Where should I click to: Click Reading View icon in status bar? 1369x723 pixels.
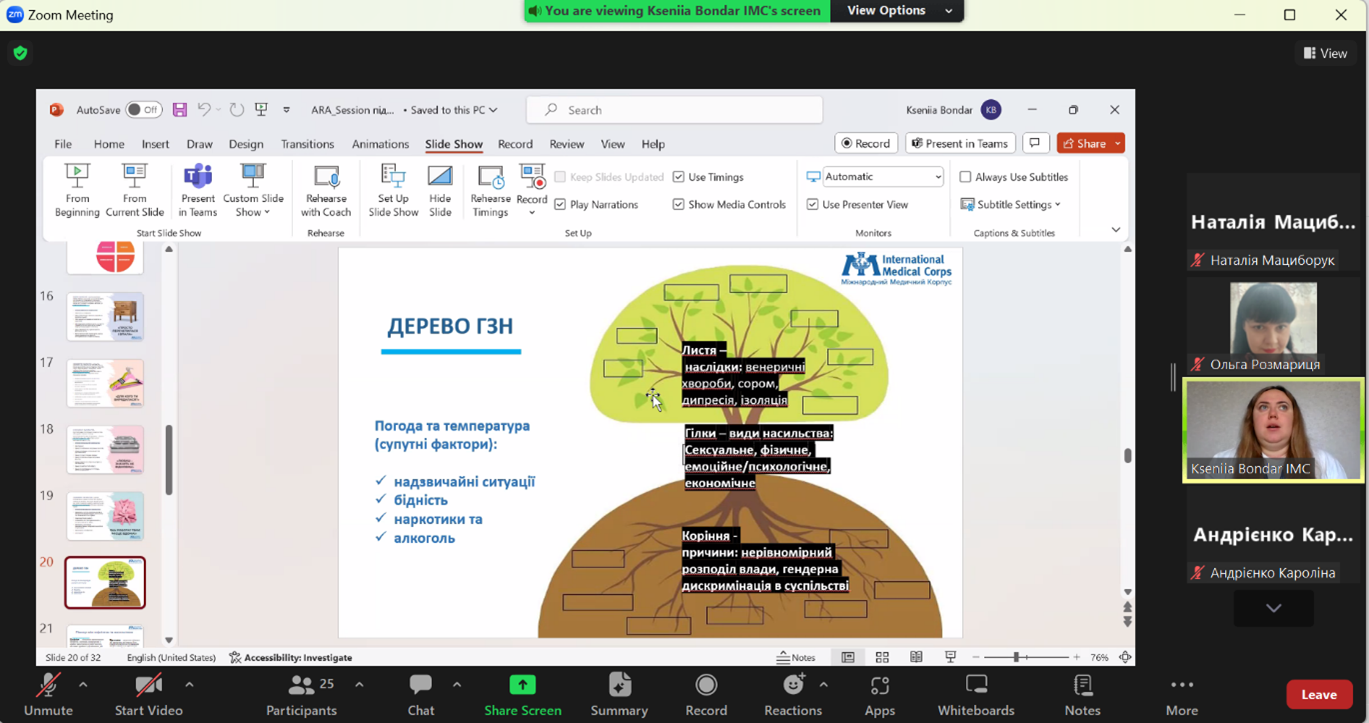(x=916, y=657)
